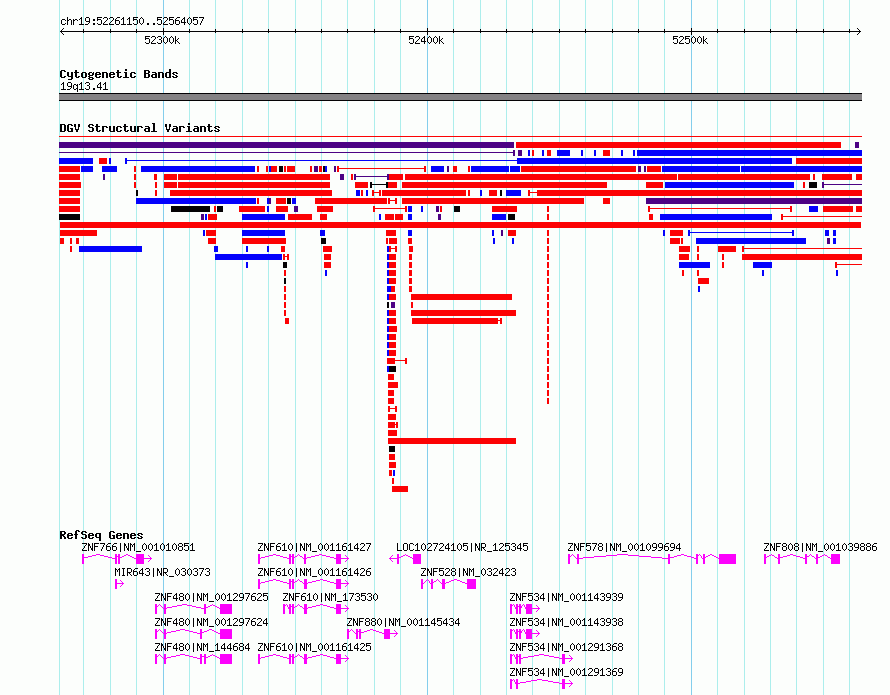Click the chr19:52261150..52564057 coordinates text
This screenshot has width=890, height=695.
[x=132, y=22]
